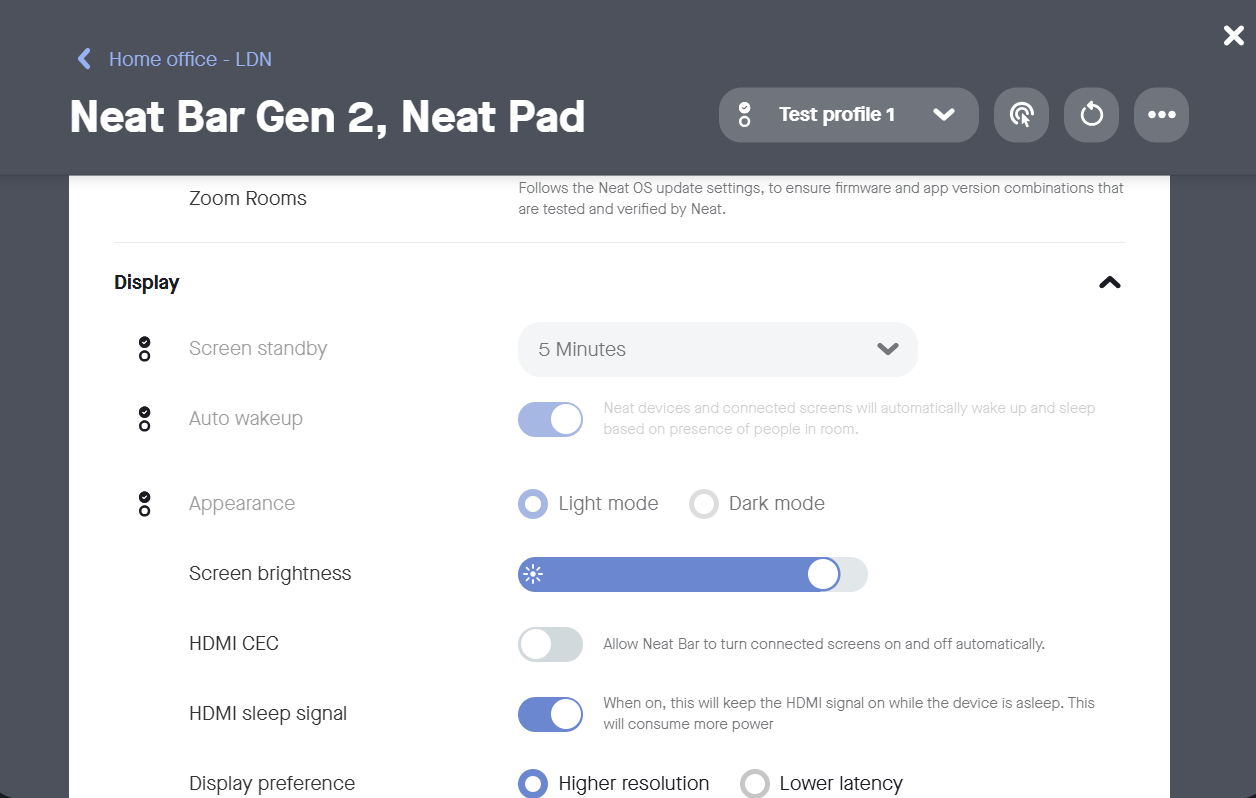Open the Screen standby 5 Minutes dropdown
This screenshot has height=798, width=1256.
[x=717, y=349]
